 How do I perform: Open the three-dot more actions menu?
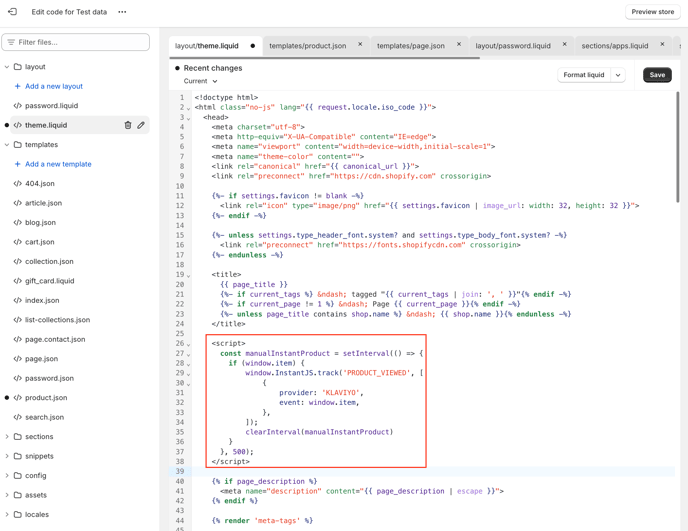(x=122, y=12)
